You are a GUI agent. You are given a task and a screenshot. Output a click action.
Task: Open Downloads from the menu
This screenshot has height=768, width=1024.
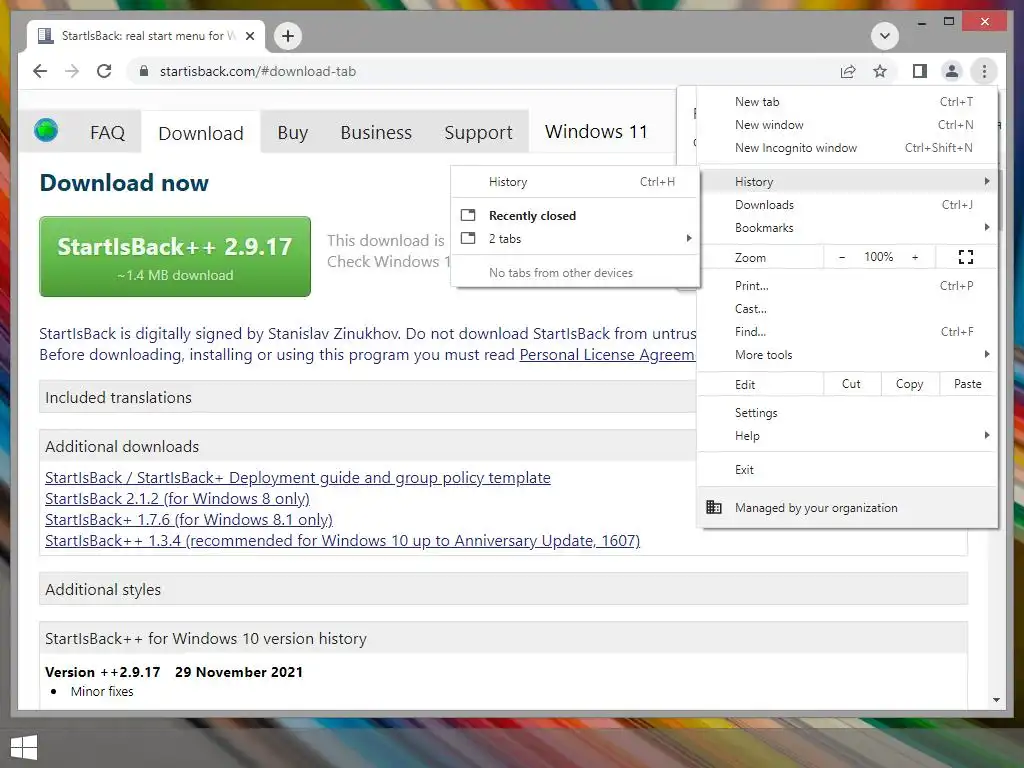[x=847, y=205]
